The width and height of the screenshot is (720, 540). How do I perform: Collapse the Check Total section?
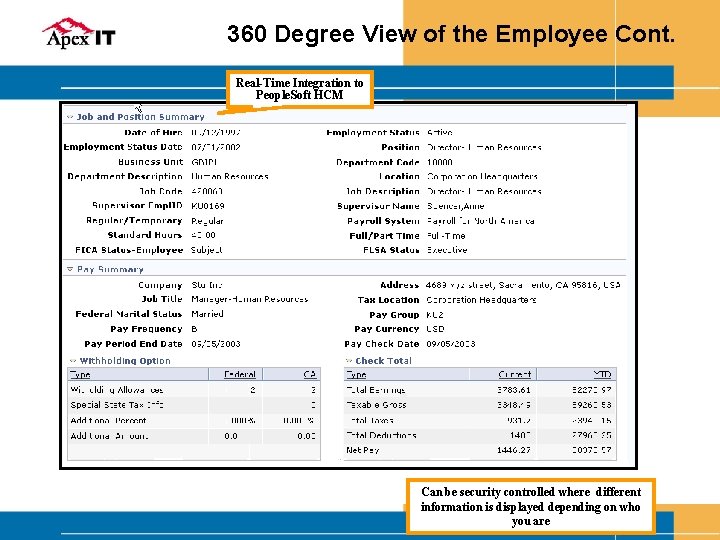[349, 361]
